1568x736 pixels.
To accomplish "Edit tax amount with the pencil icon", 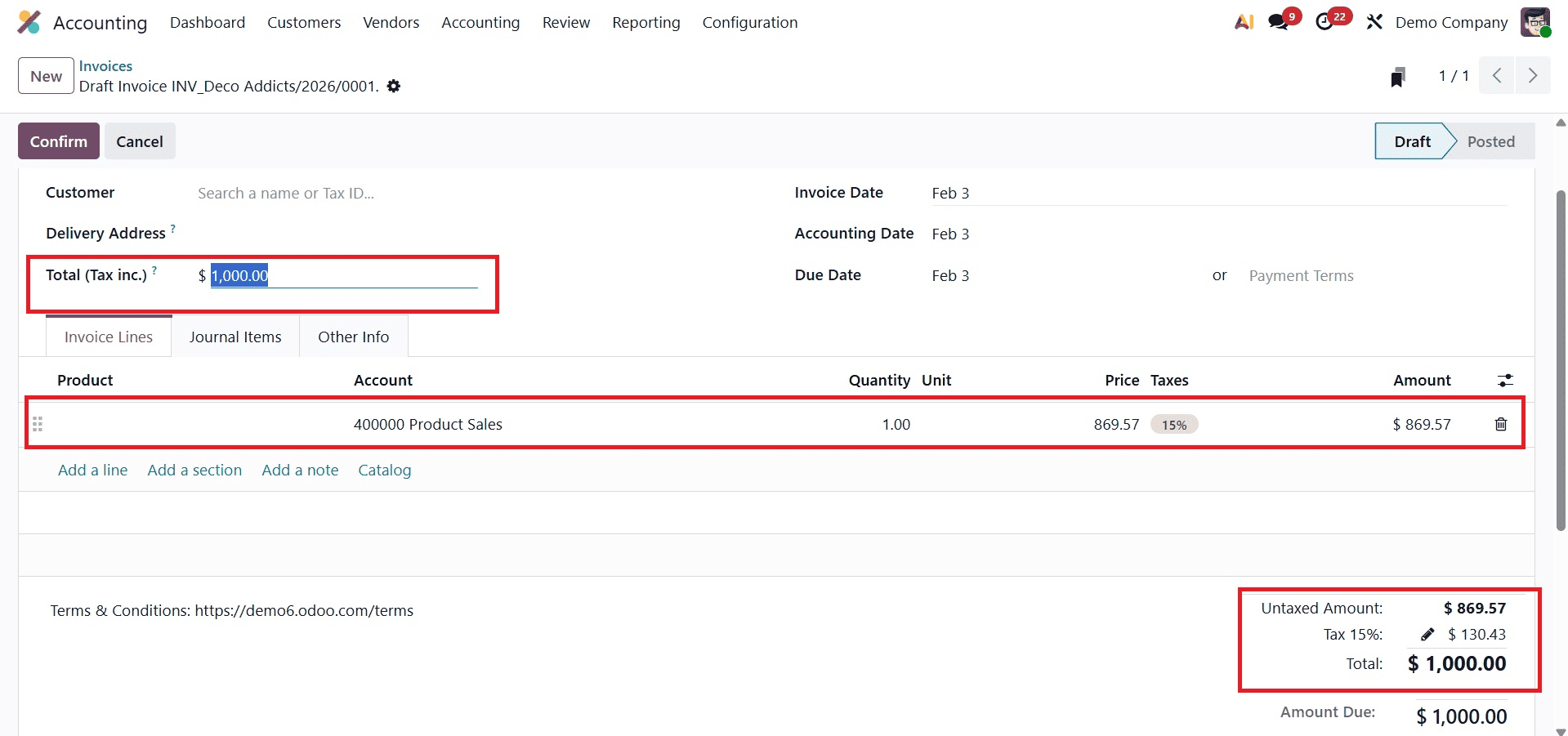I will point(1427,635).
